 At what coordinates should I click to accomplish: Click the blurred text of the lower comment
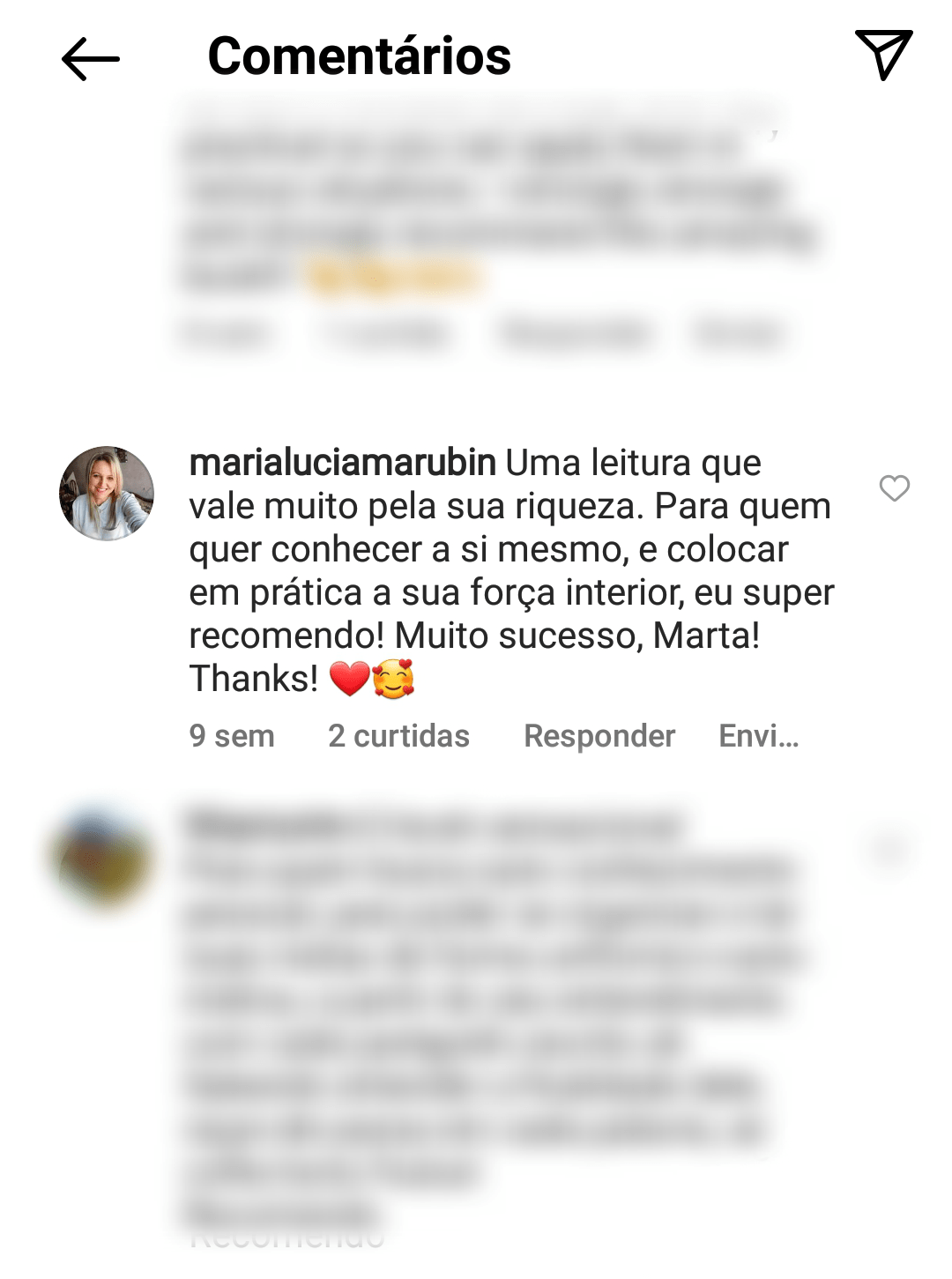[x=494, y=1022]
